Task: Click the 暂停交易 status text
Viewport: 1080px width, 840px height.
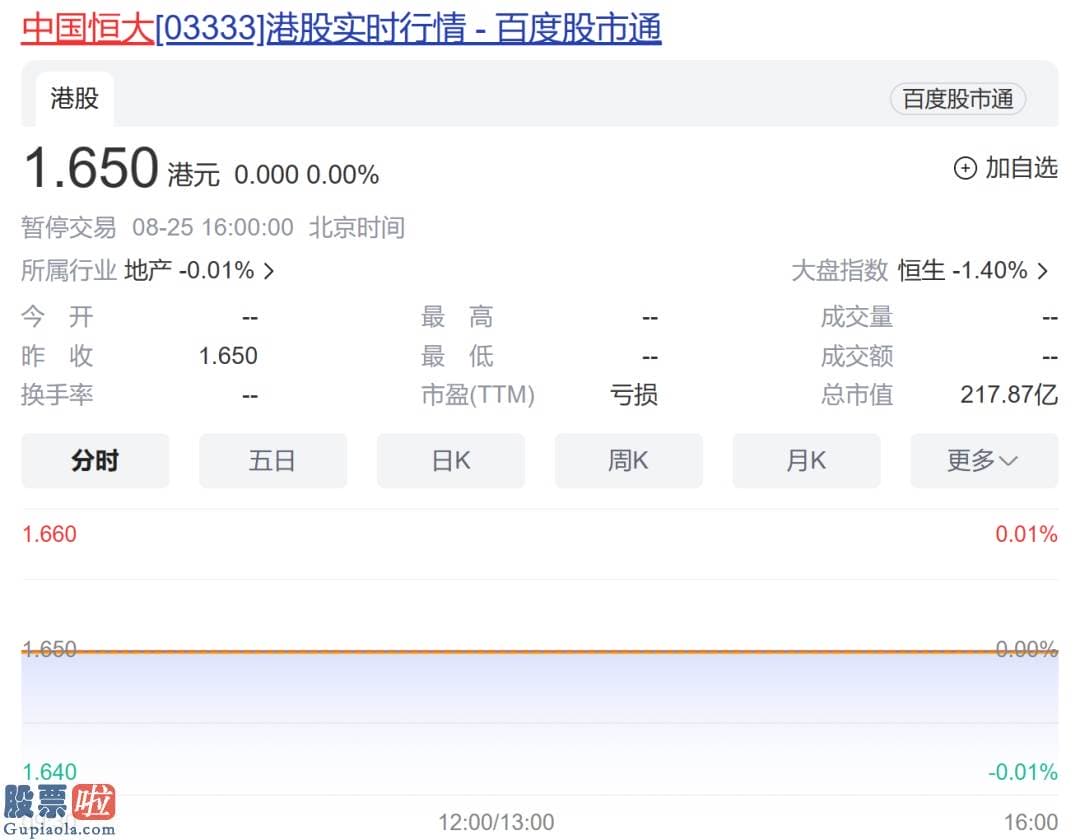Action: [68, 227]
